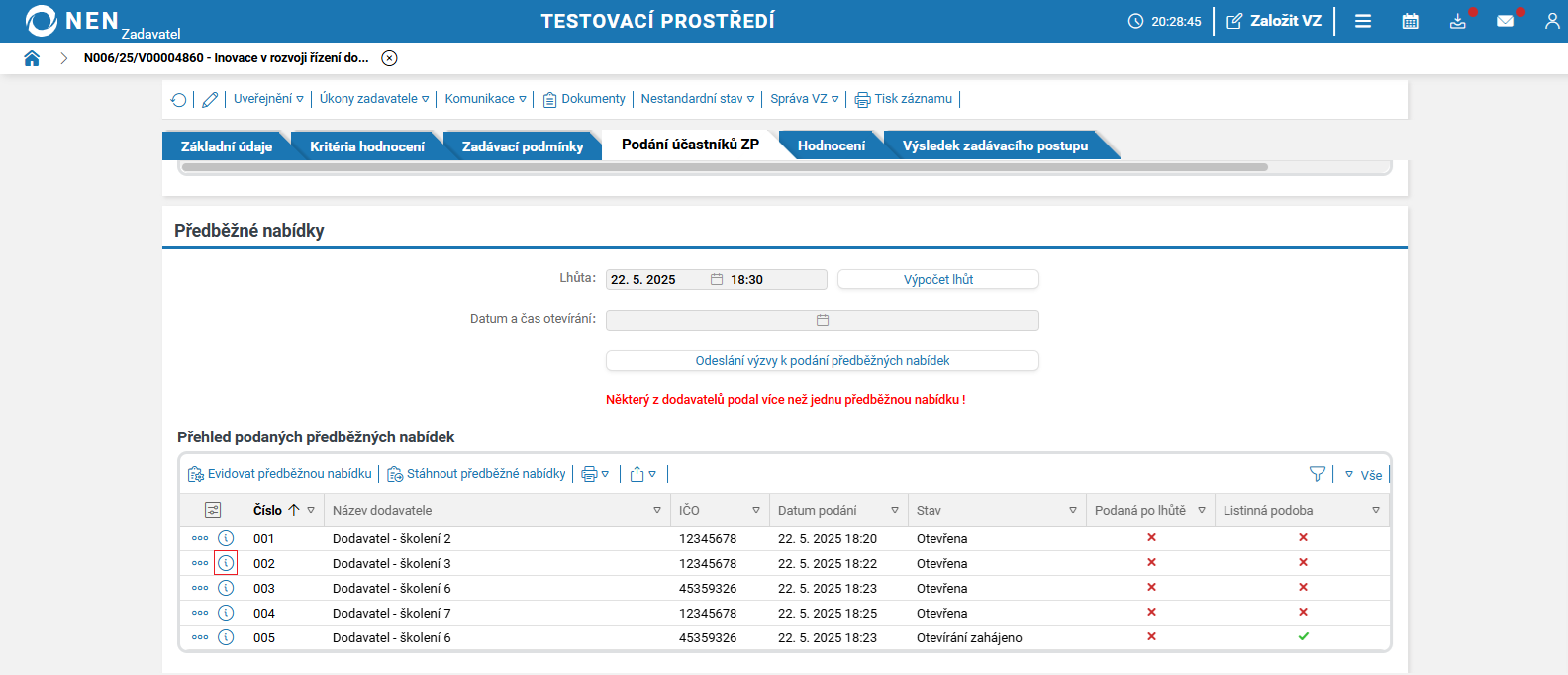Image resolution: width=1568 pixels, height=675 pixels.
Task: Click the refresh record icon
Action: click(178, 99)
